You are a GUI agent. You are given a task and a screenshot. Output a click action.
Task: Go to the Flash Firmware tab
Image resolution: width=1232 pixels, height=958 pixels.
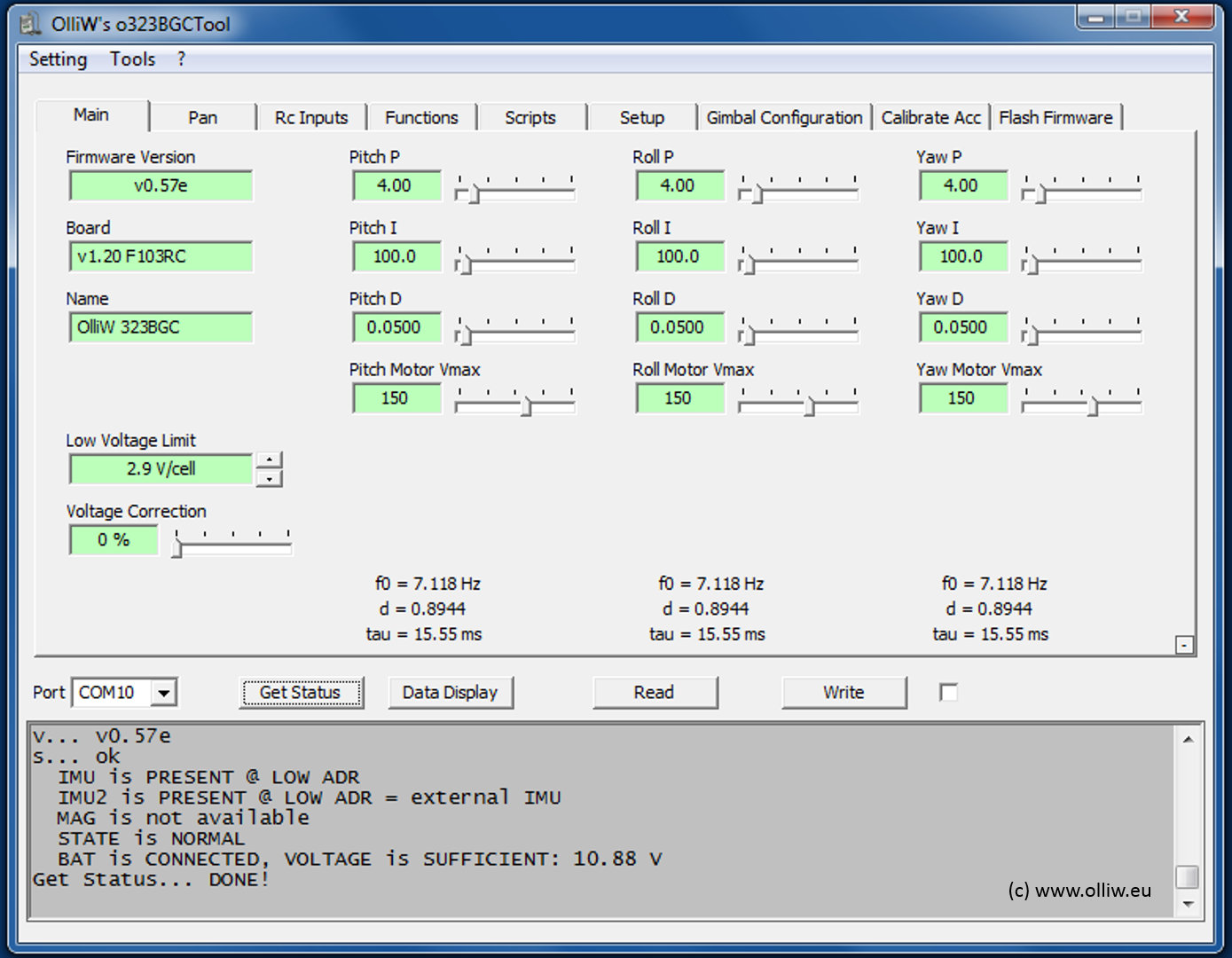pyautogui.click(x=1055, y=118)
